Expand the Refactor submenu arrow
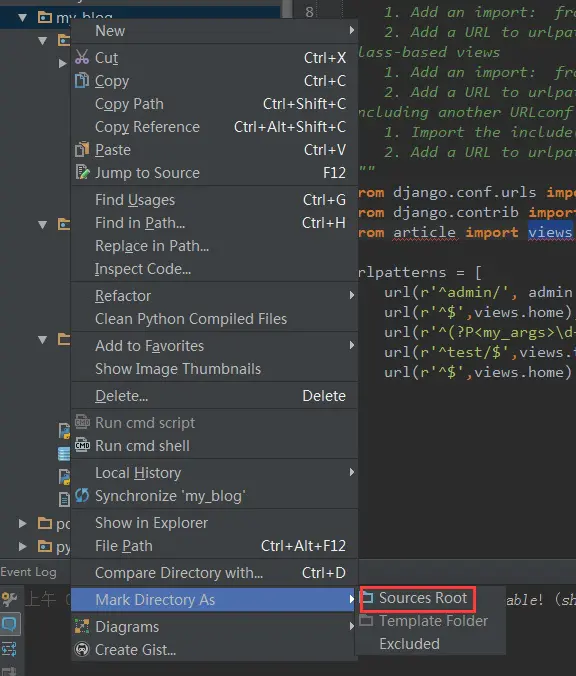This screenshot has width=576, height=676. pos(352,295)
